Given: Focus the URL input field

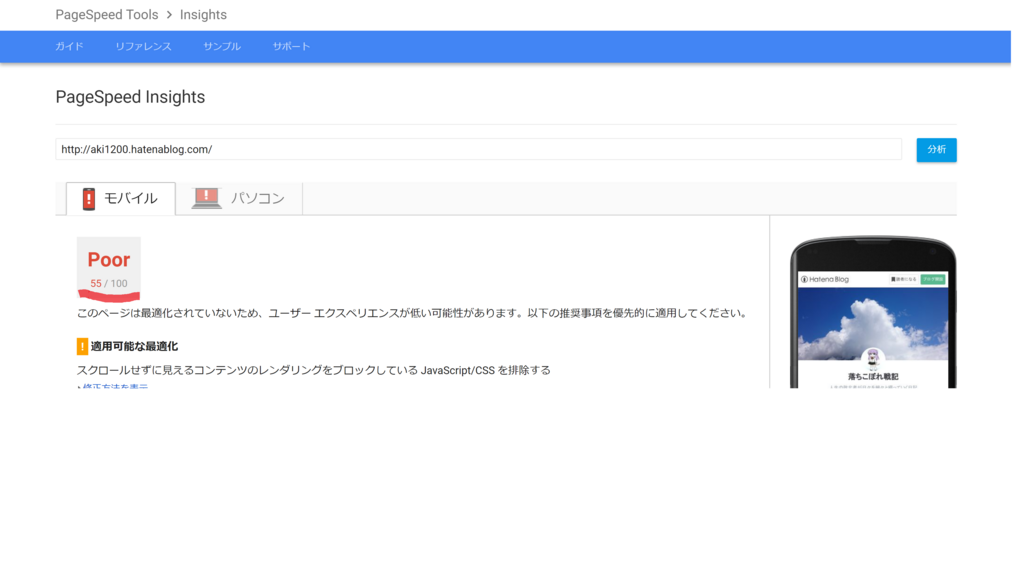Looking at the screenshot, I should (478, 150).
